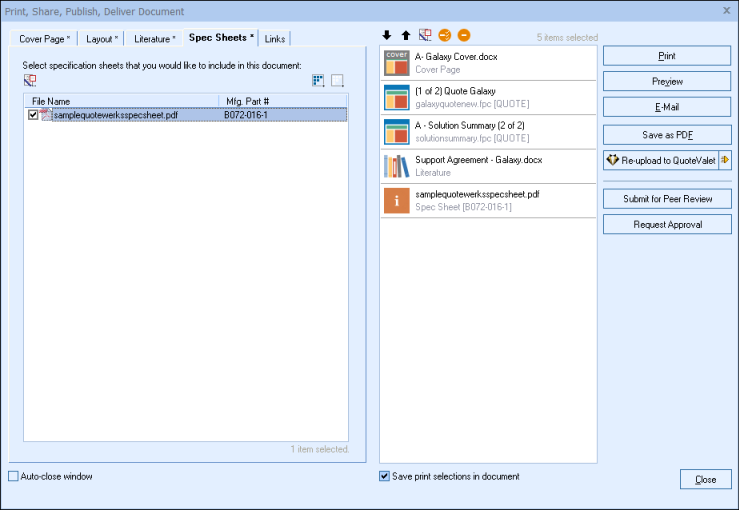Click the Save as PDF button
This screenshot has height=510, width=739.
point(667,134)
